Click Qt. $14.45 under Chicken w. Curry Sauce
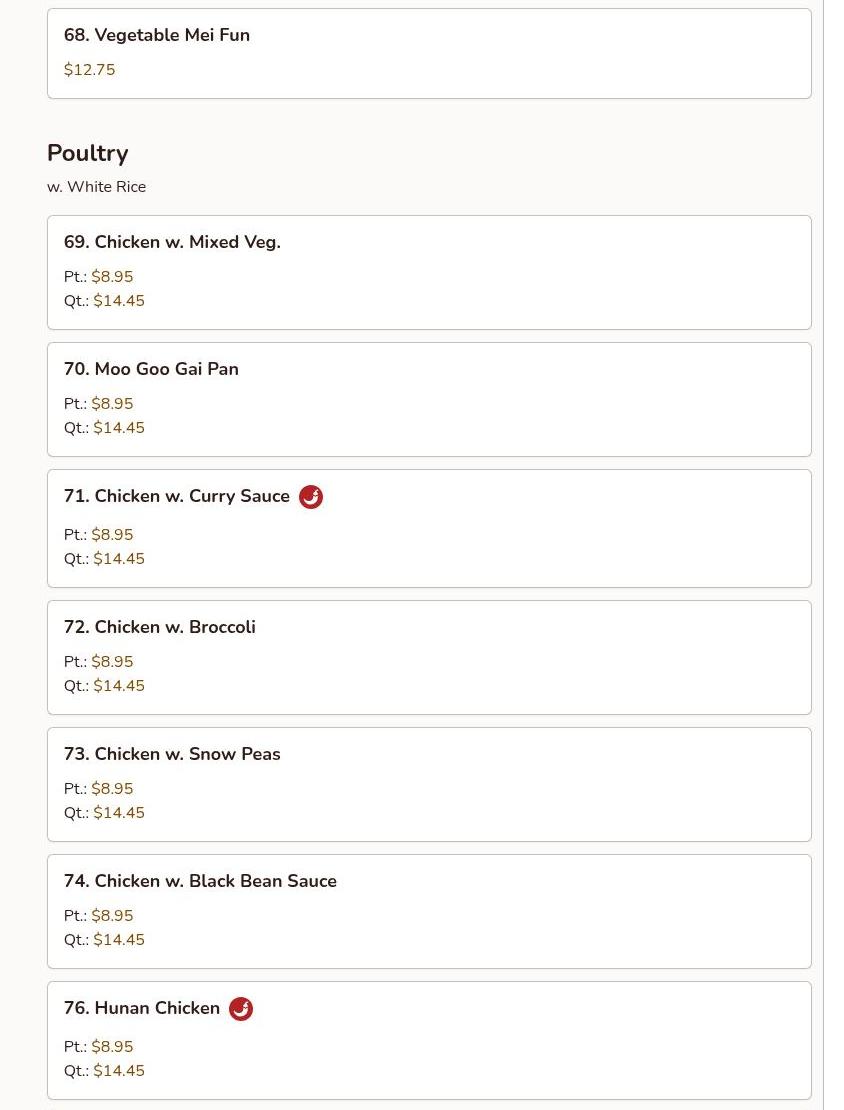Screen dimensions: 844x1110 tap(118, 559)
